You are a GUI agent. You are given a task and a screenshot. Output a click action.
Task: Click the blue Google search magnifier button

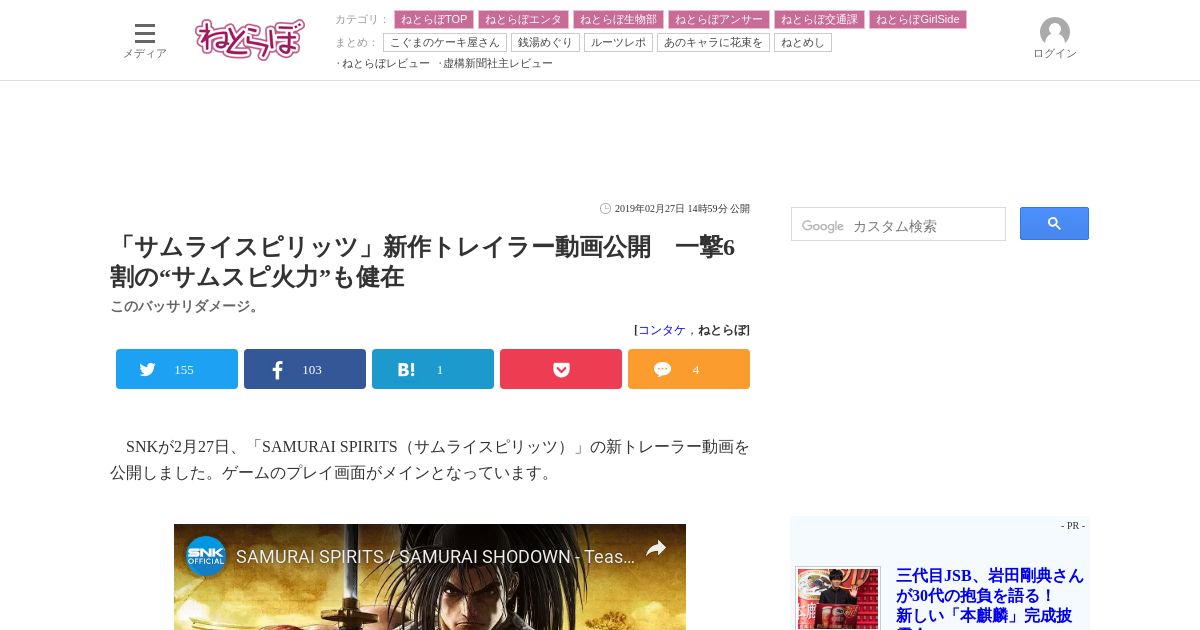(1054, 224)
